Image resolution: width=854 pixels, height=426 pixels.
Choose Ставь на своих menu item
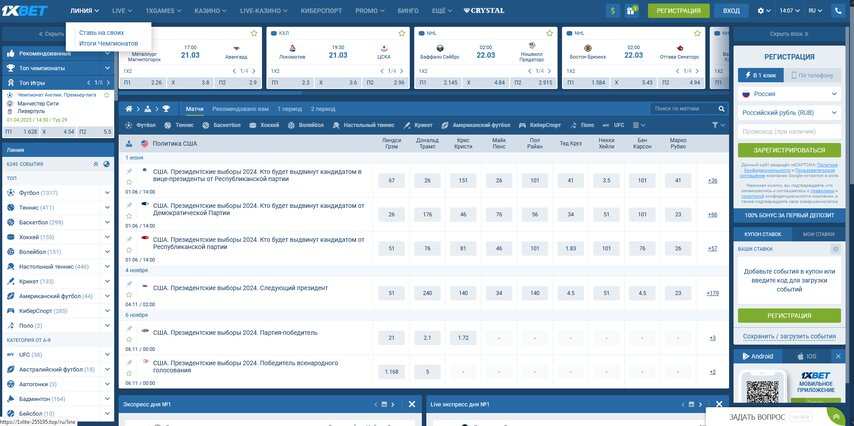click(x=101, y=33)
